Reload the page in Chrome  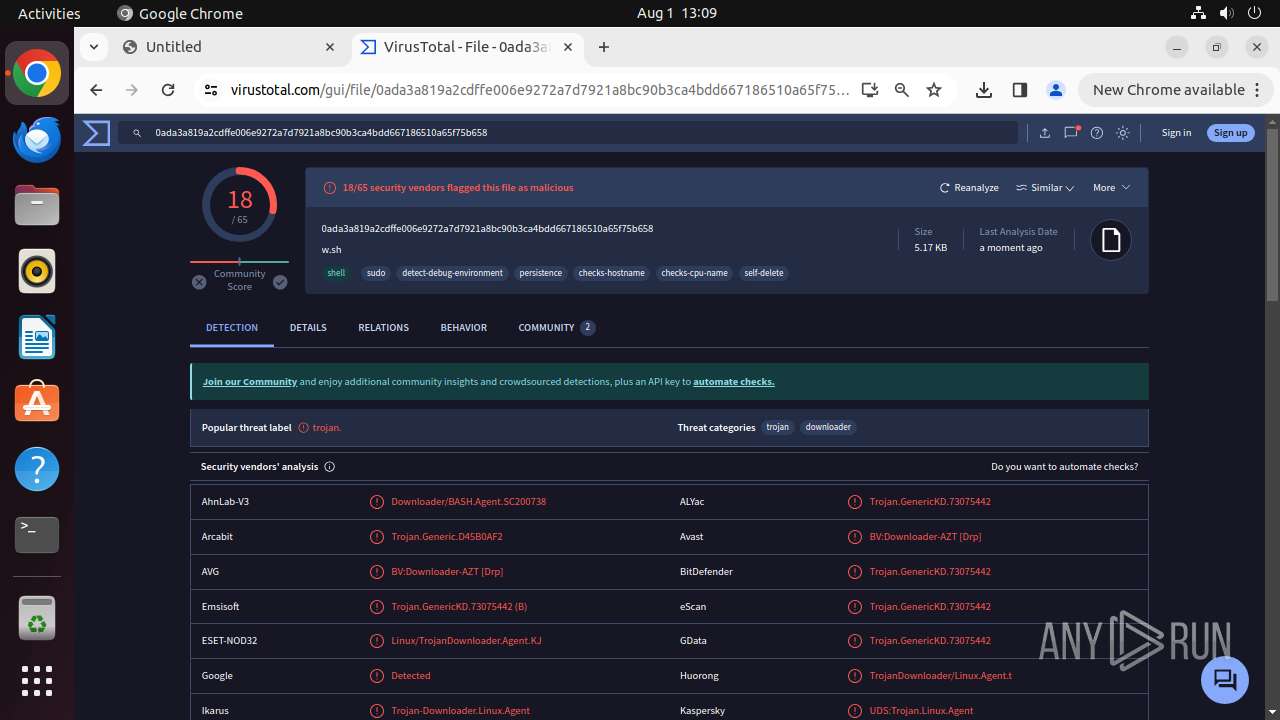pos(168,90)
